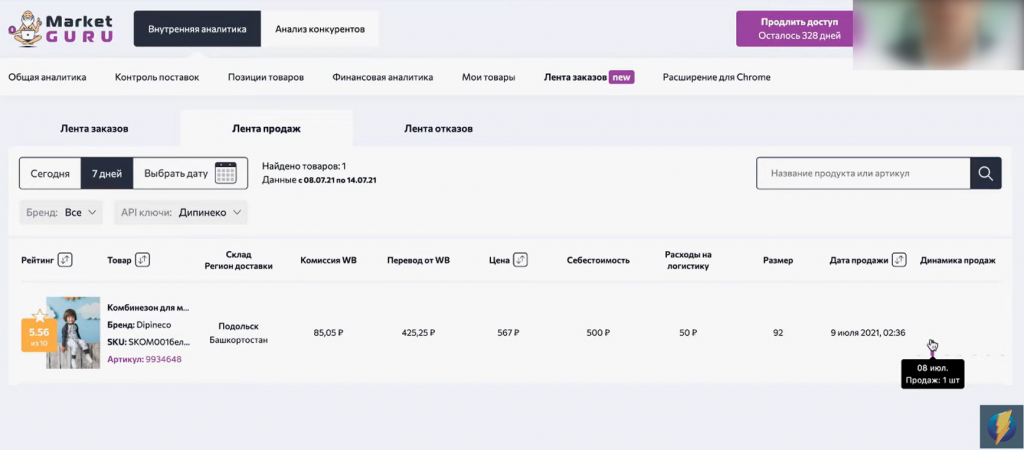Screen dimensions: 1024x450
Task: Open article link 9934648
Action: (x=164, y=359)
